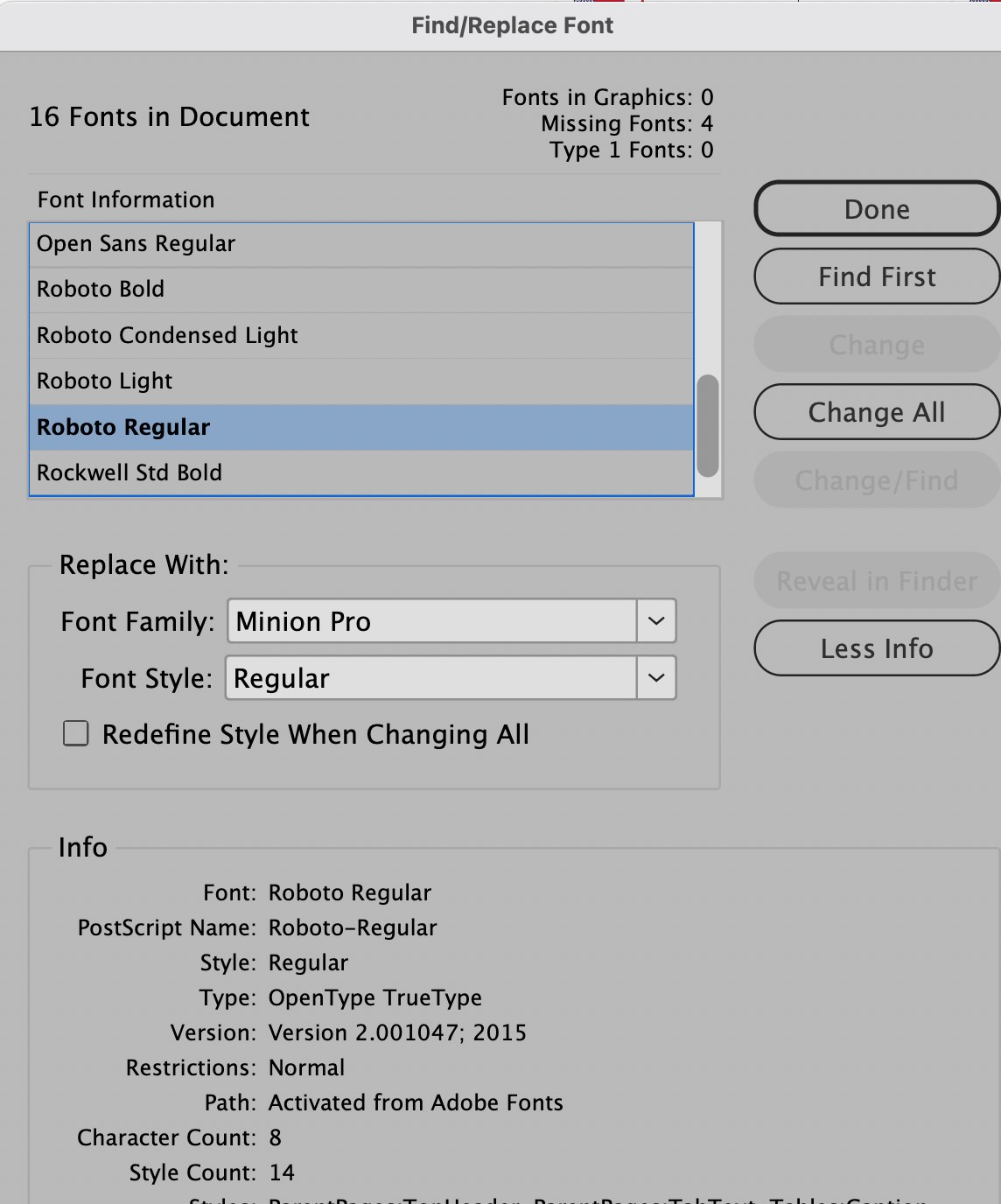
Task: Click the Change All button
Action: click(x=877, y=412)
